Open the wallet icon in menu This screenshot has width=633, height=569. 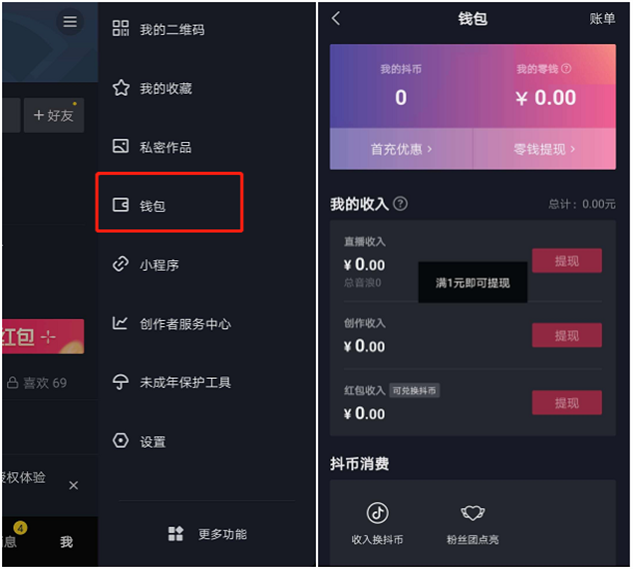120,205
